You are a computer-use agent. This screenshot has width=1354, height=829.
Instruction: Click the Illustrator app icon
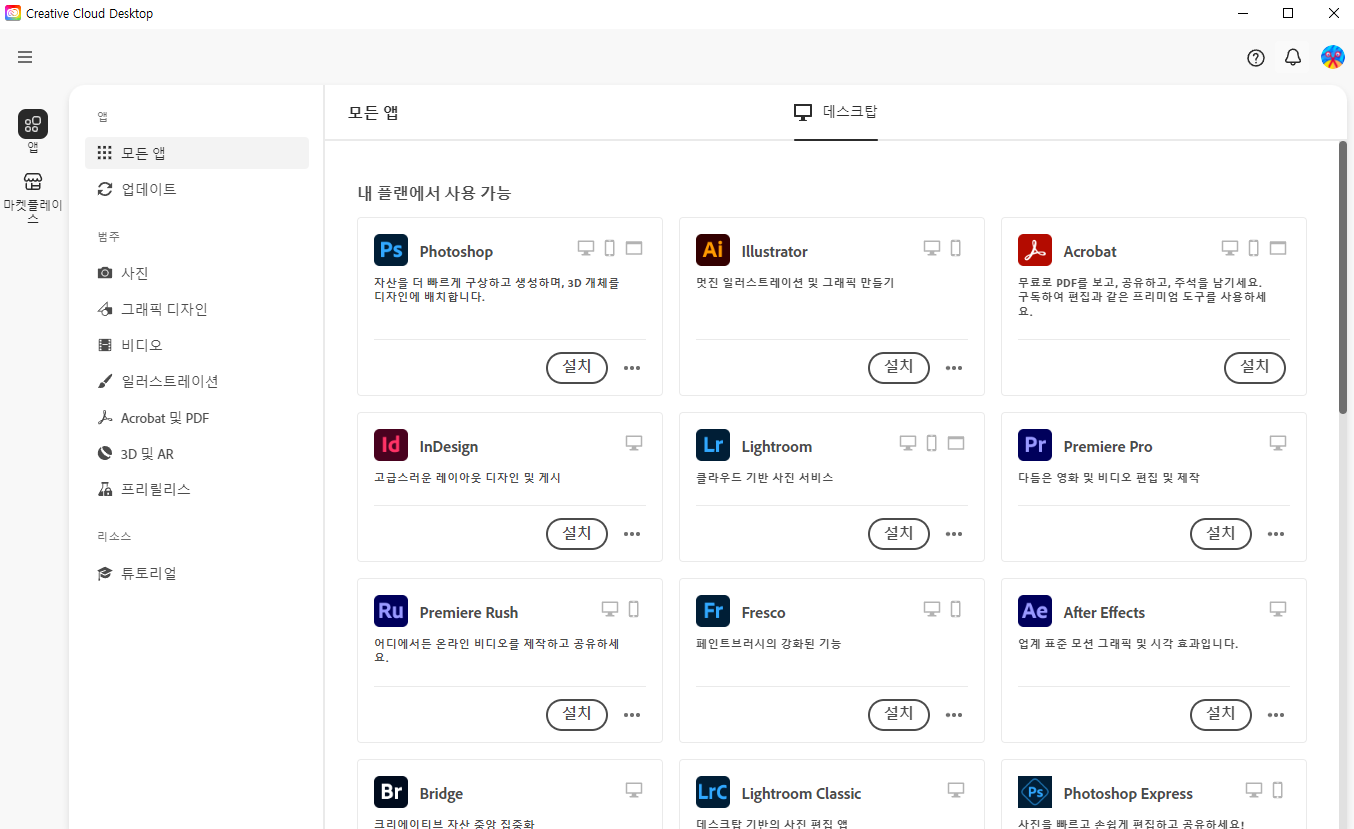[x=712, y=250]
